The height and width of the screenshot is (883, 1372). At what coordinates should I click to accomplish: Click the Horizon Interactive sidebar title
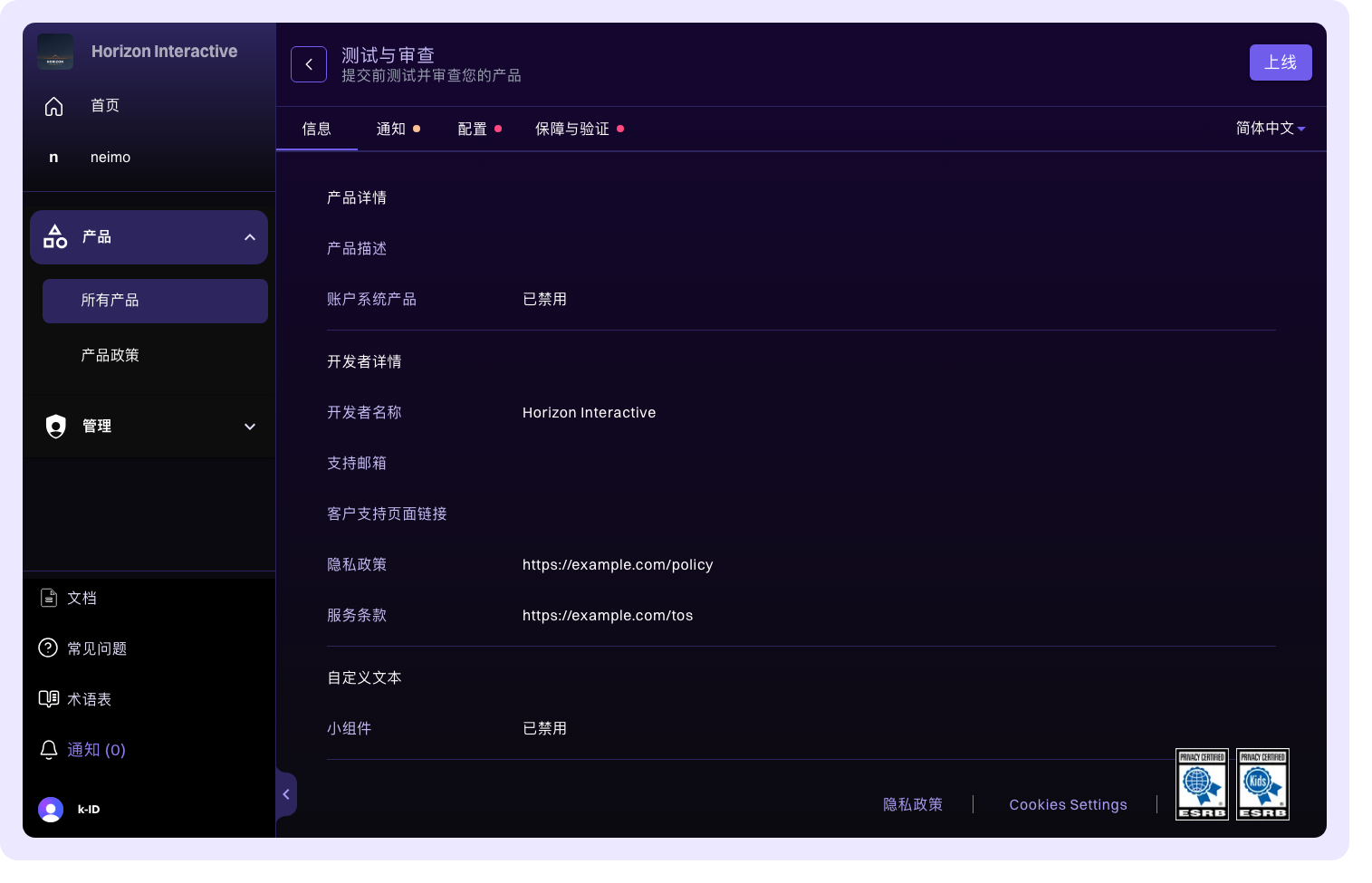tap(165, 52)
